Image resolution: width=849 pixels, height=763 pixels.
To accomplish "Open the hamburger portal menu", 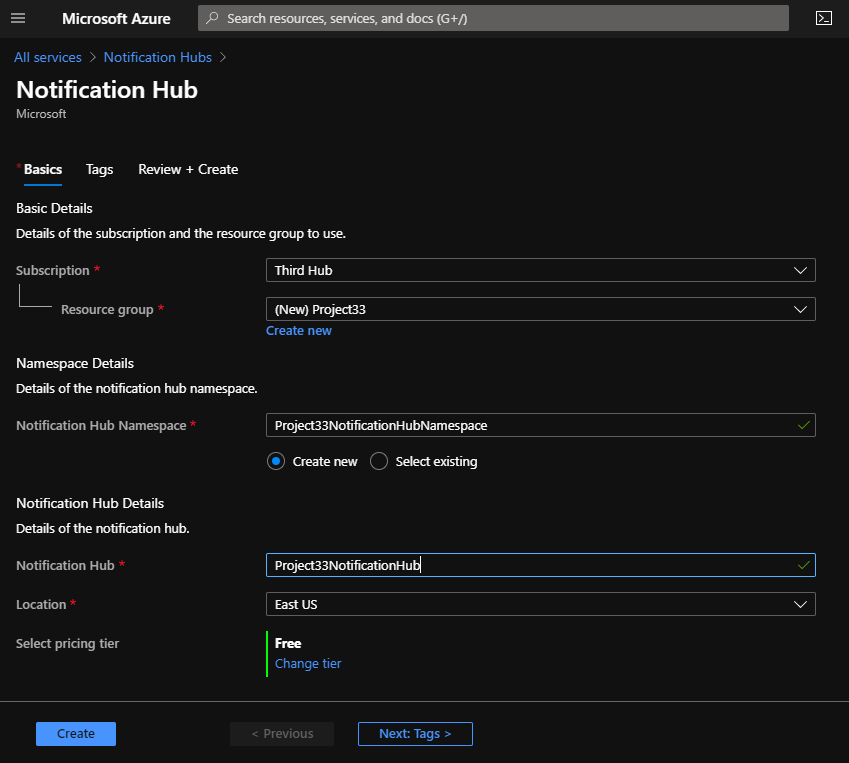I will click(18, 18).
